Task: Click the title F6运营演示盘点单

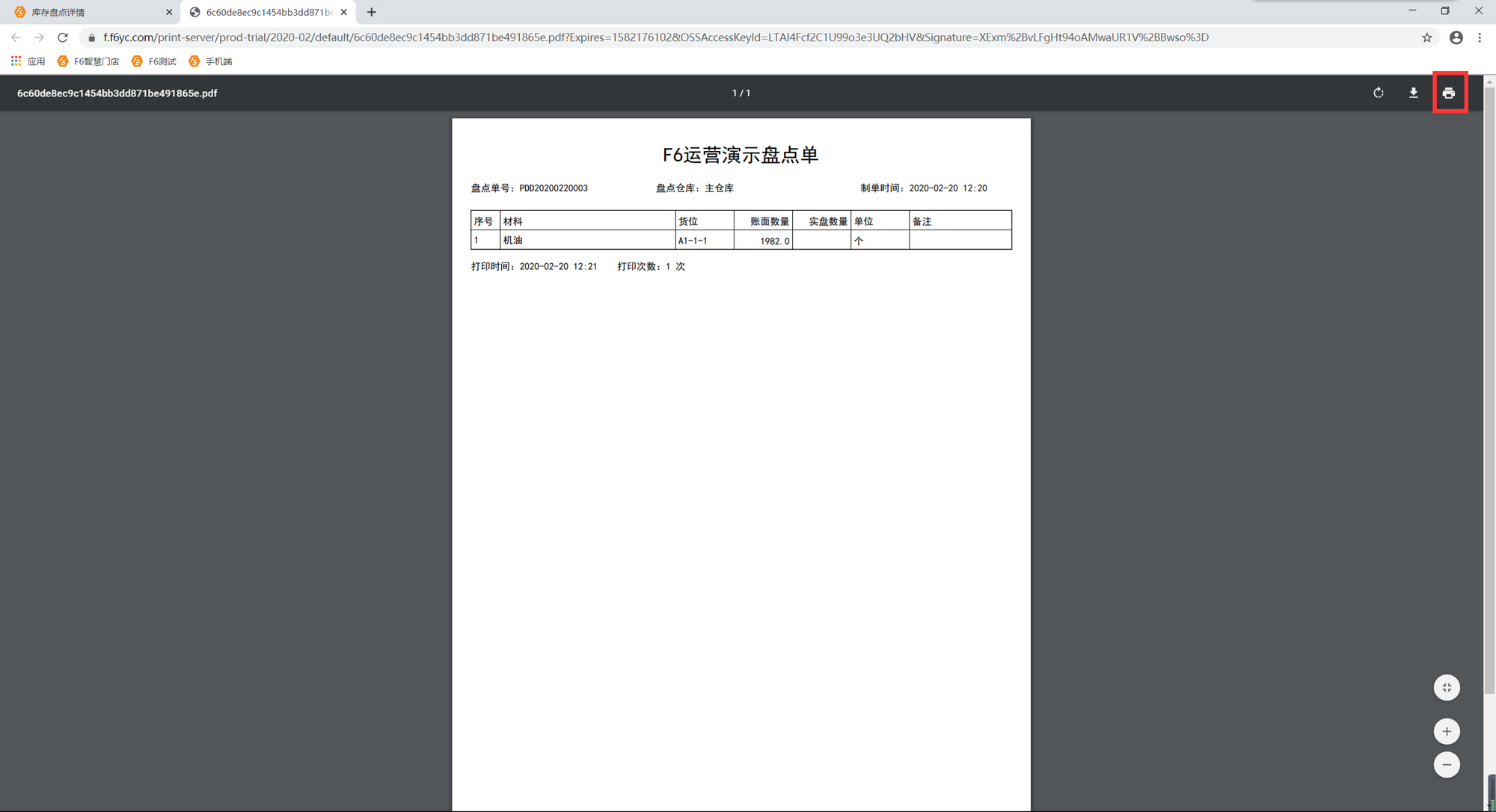Action: [x=741, y=155]
